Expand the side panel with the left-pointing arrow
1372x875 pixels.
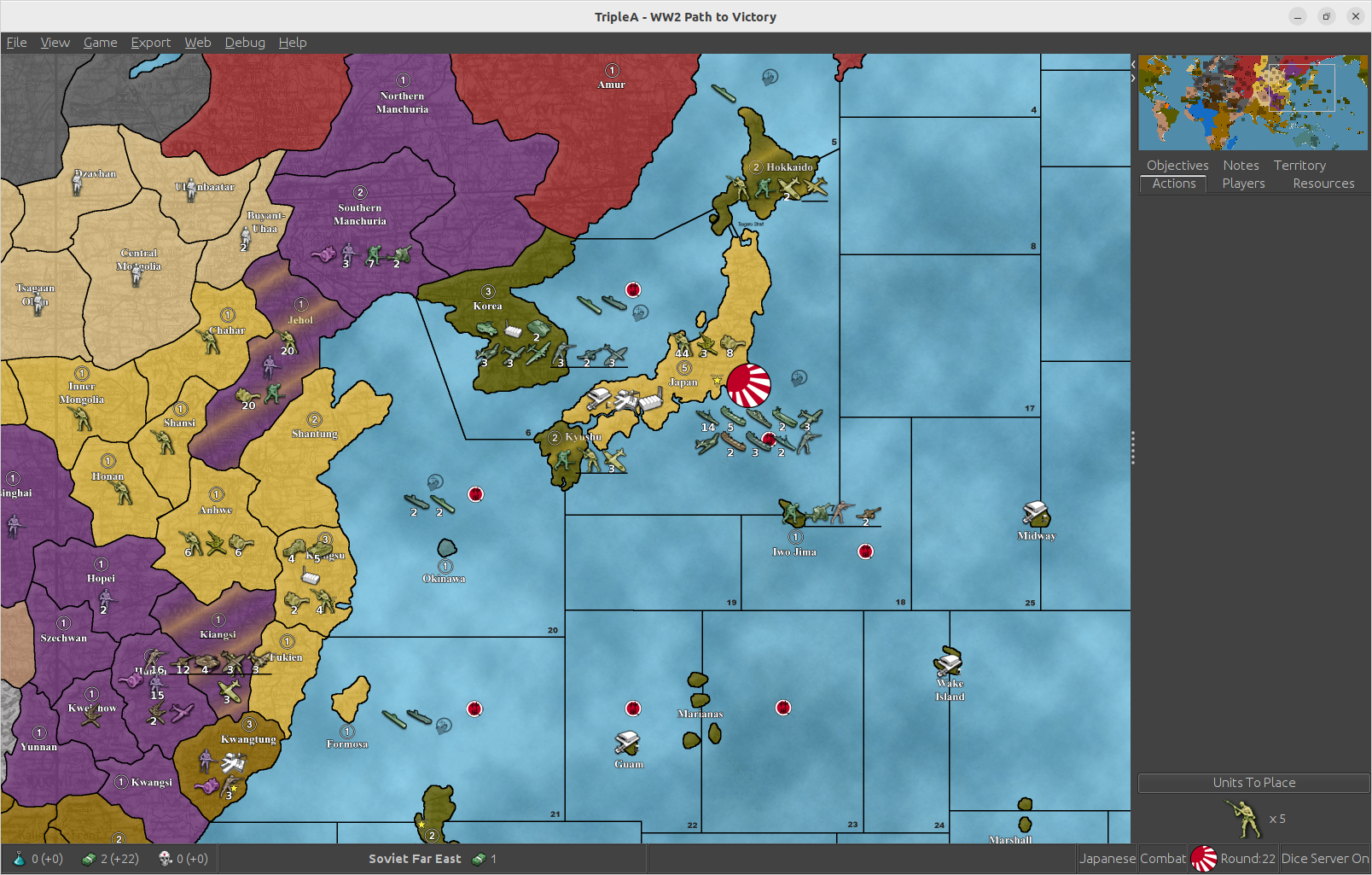click(1133, 64)
